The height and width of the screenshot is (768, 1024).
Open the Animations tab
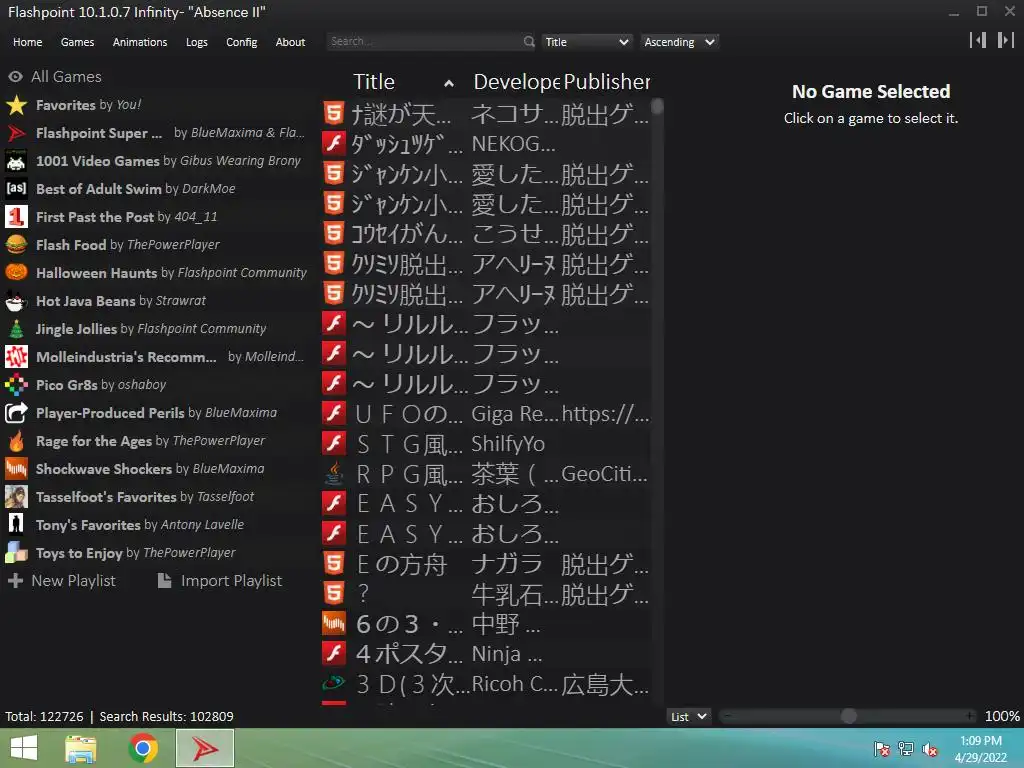coord(140,42)
